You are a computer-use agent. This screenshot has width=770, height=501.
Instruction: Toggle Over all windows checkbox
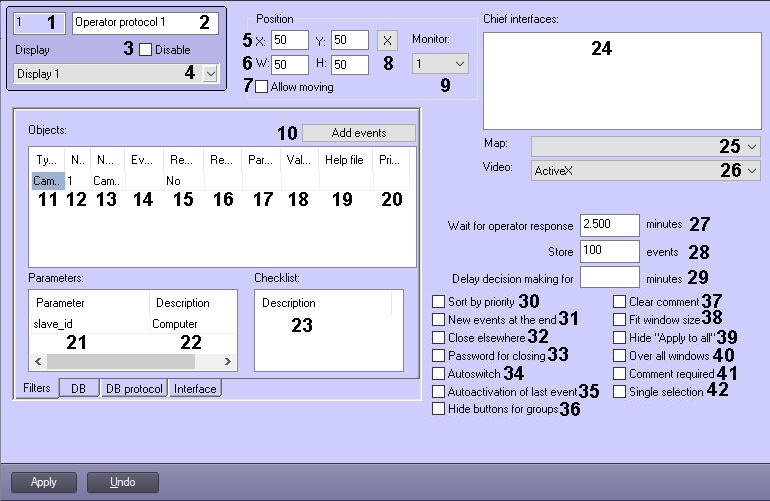pyautogui.click(x=620, y=355)
